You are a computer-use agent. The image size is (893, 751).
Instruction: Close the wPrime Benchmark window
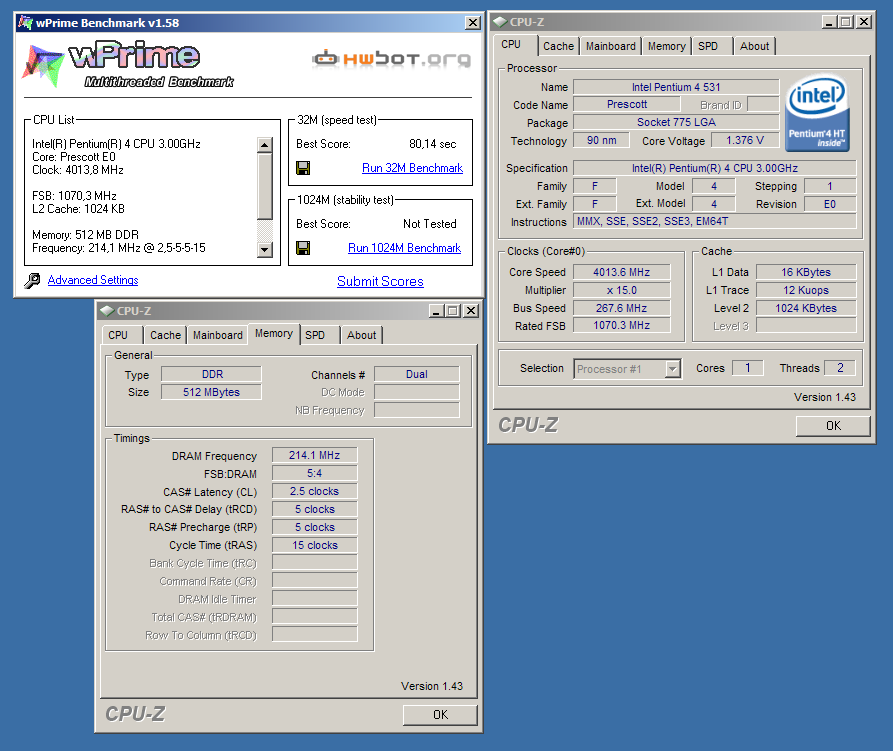[x=473, y=23]
